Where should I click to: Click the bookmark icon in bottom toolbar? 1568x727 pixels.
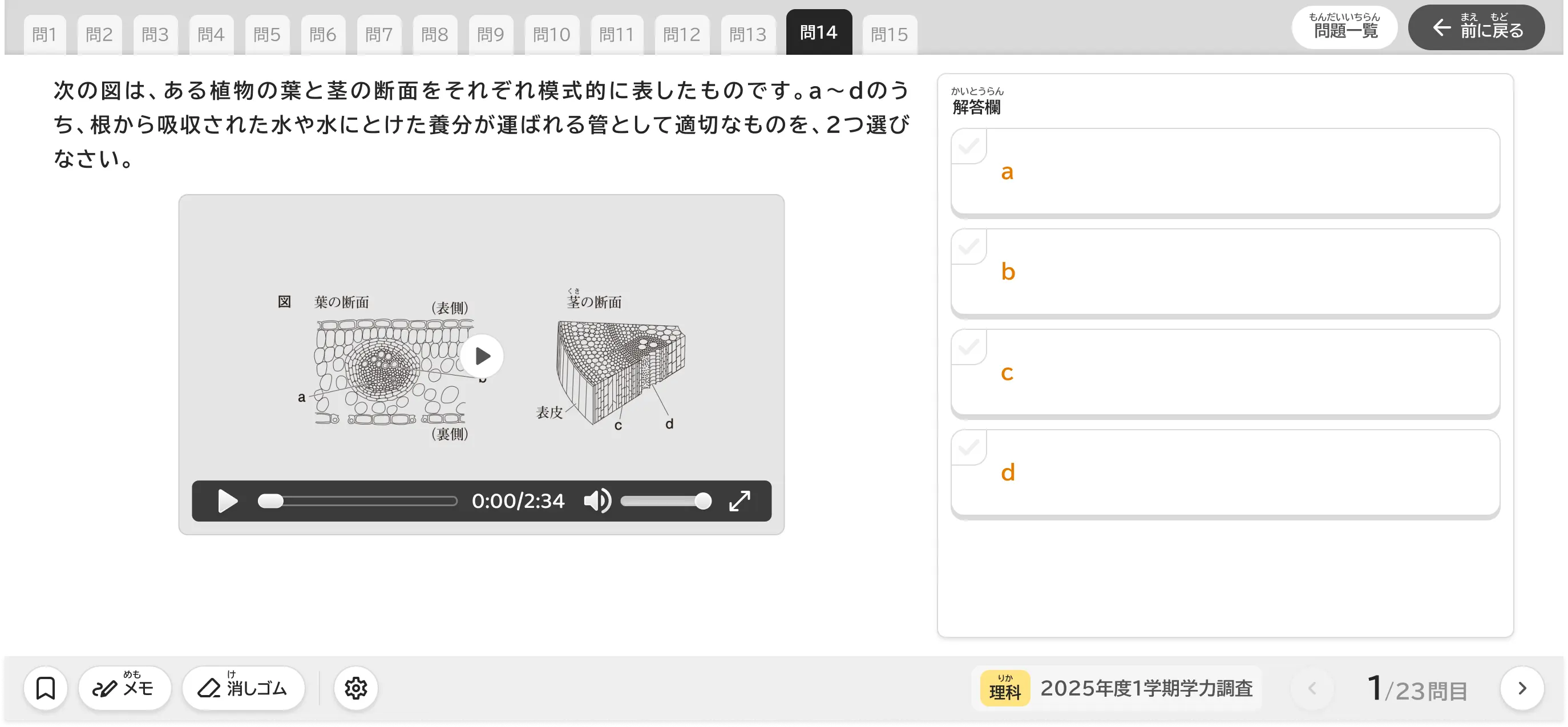[x=46, y=688]
